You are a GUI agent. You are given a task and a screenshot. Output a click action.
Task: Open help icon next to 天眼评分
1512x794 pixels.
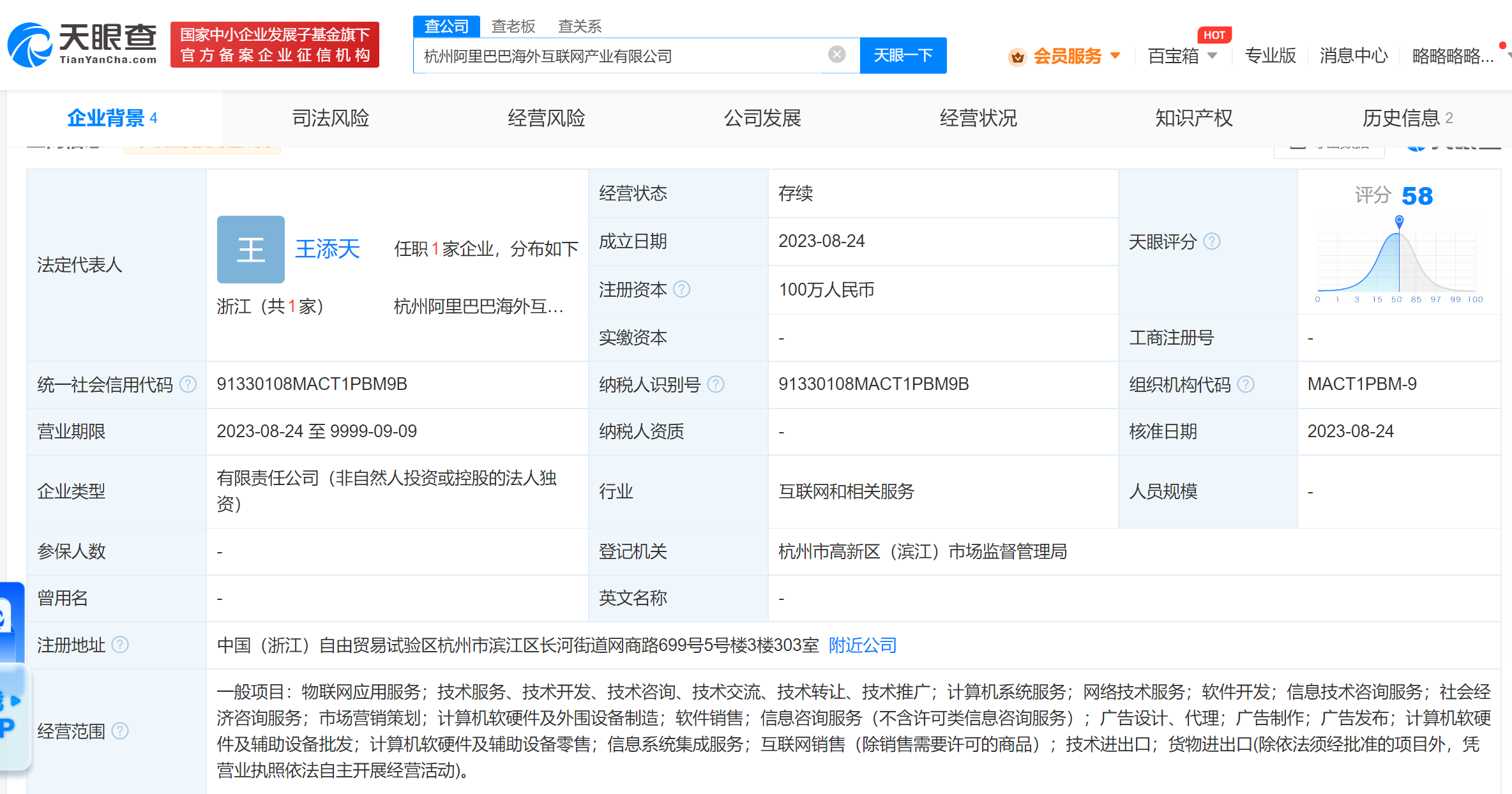pyautogui.click(x=1212, y=241)
